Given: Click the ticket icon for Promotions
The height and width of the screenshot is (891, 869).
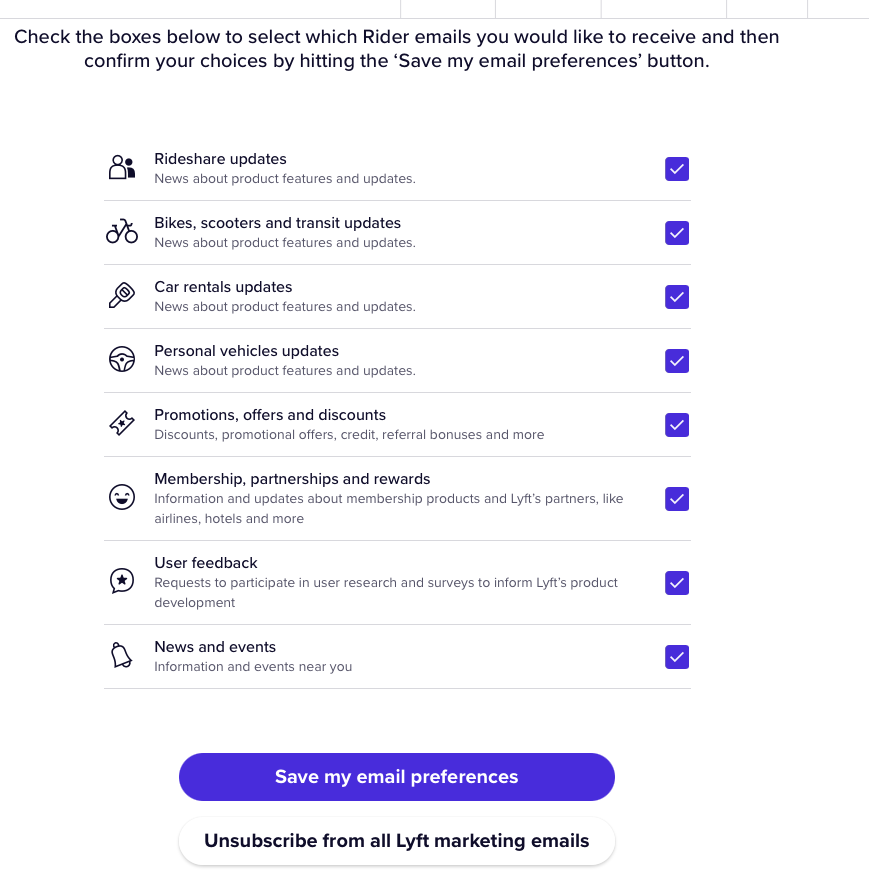Looking at the screenshot, I should [x=122, y=424].
